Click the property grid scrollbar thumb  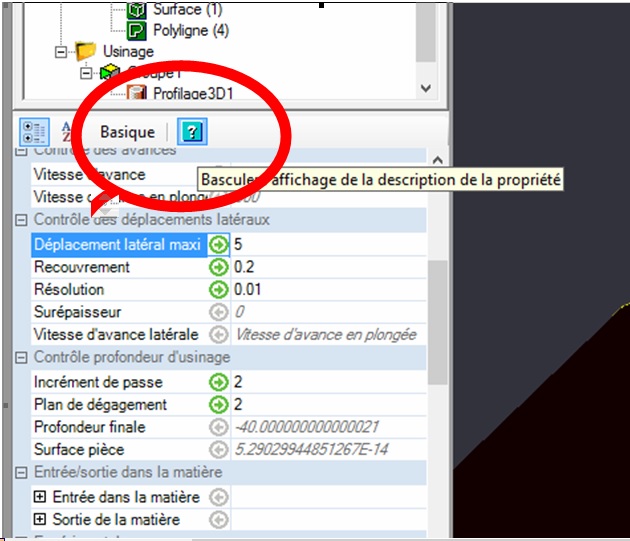tap(438, 322)
